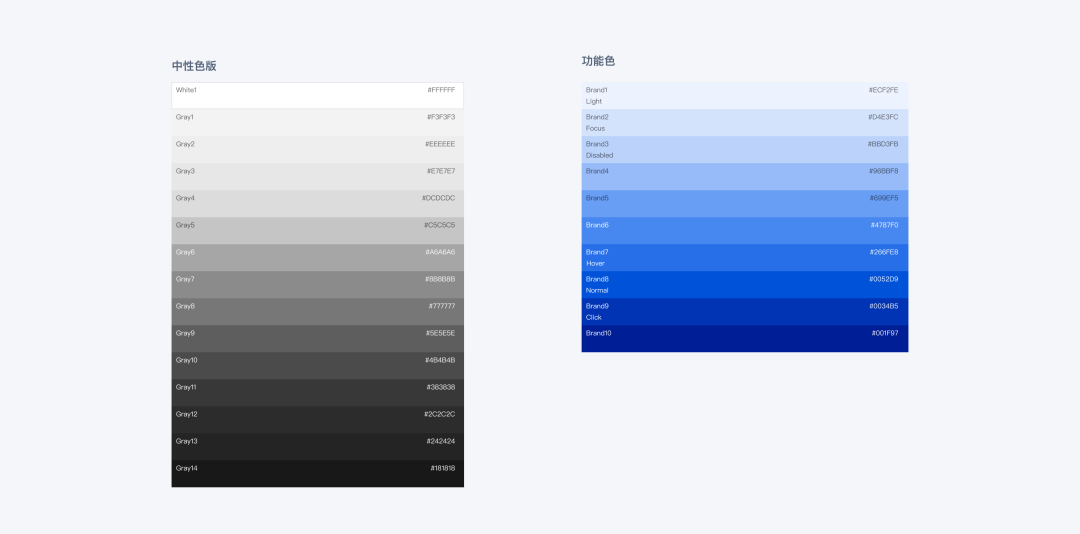Viewport: 1080px width, 534px height.
Task: Click hex value #0052D9
Action: pos(884,279)
